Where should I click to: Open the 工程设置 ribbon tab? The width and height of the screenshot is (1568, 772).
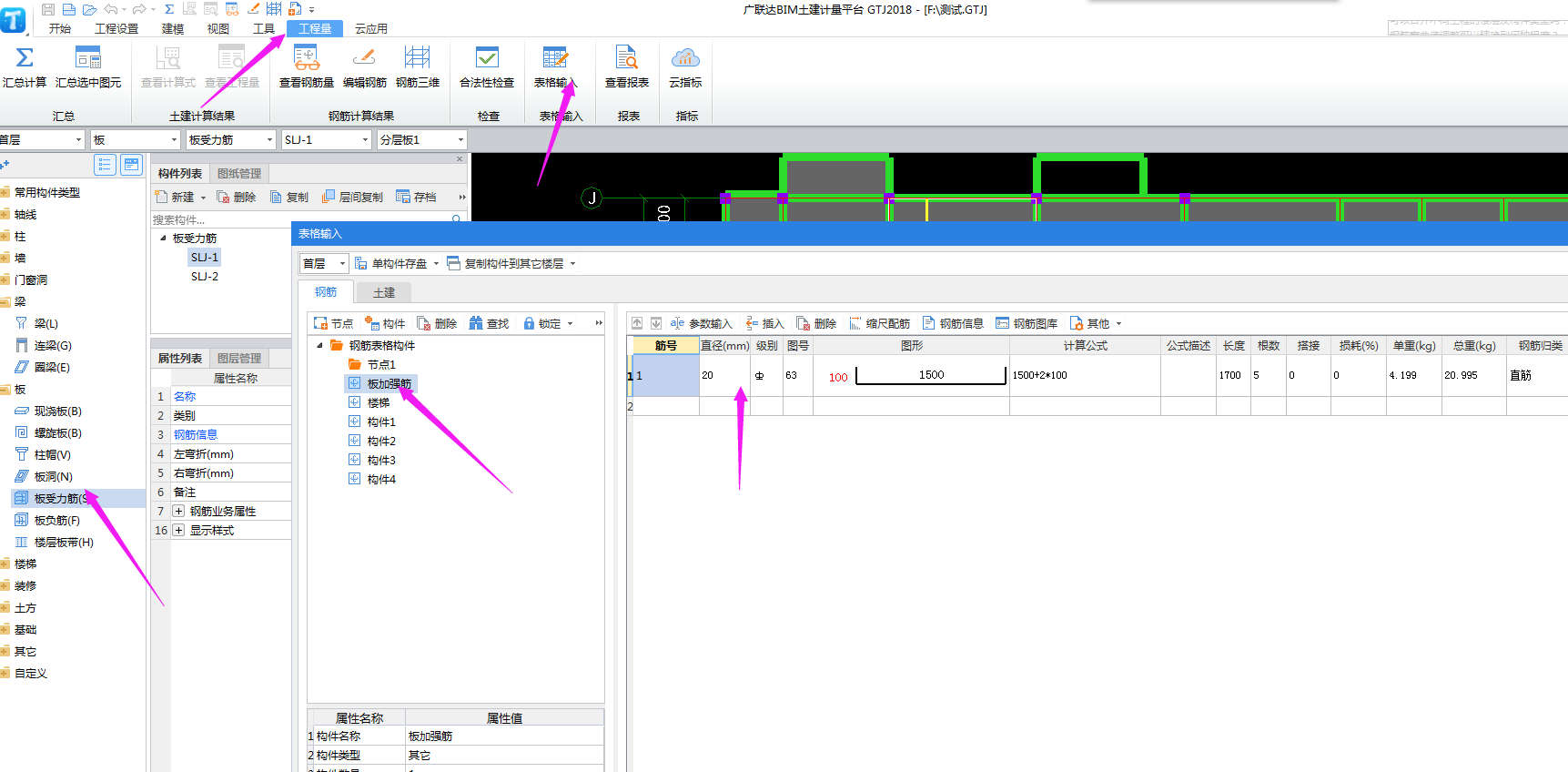(116, 29)
